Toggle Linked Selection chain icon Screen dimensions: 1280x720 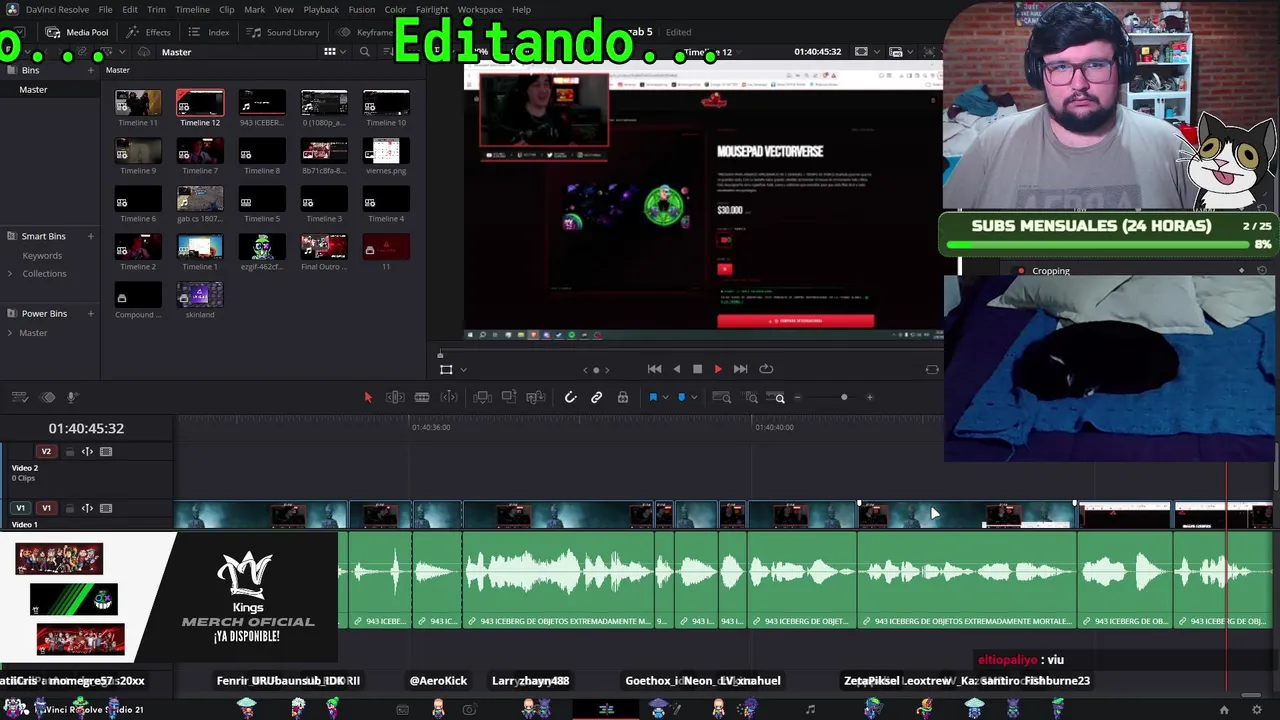596,398
